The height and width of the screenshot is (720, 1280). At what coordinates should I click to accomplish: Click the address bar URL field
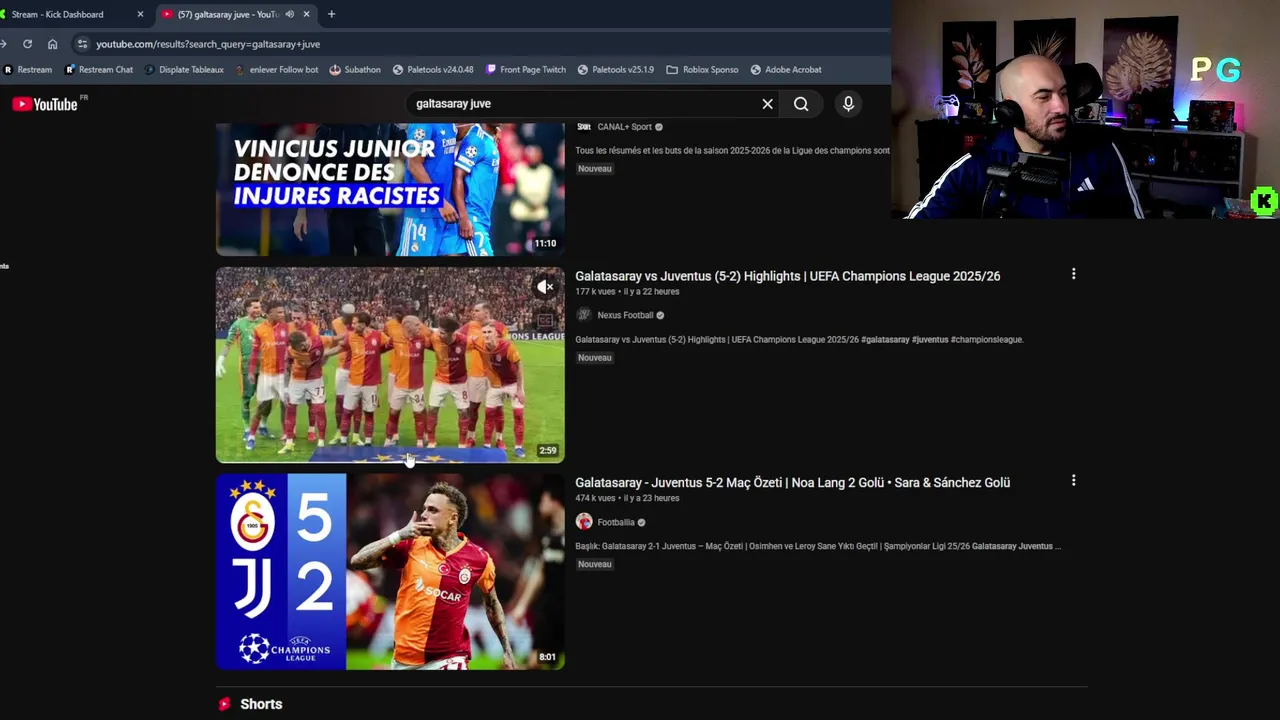480,44
